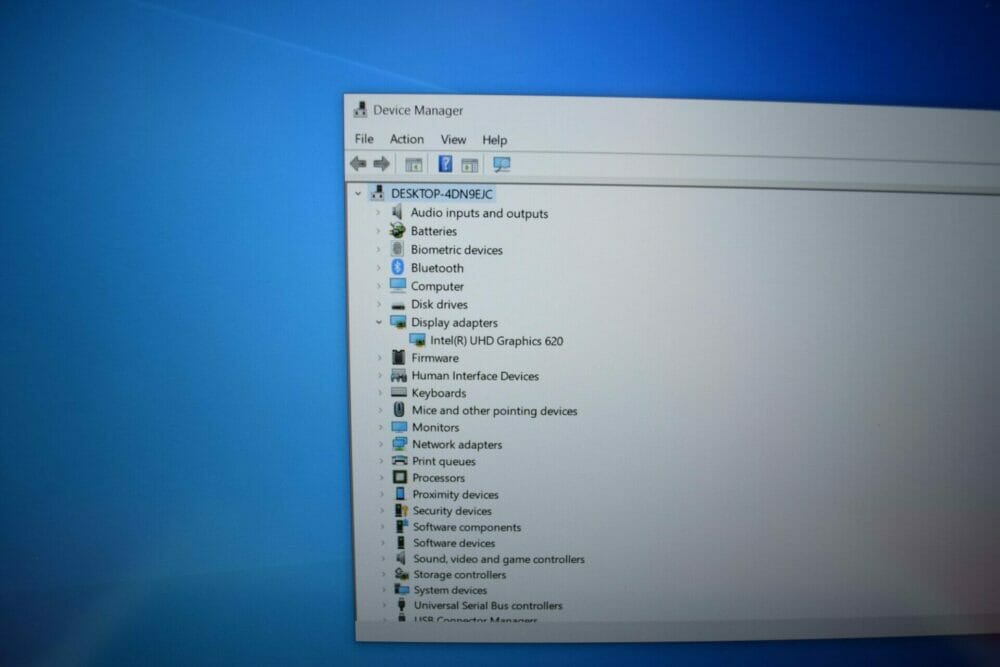Click the blue Help question mark icon
1000x667 pixels.
pyautogui.click(x=445, y=165)
